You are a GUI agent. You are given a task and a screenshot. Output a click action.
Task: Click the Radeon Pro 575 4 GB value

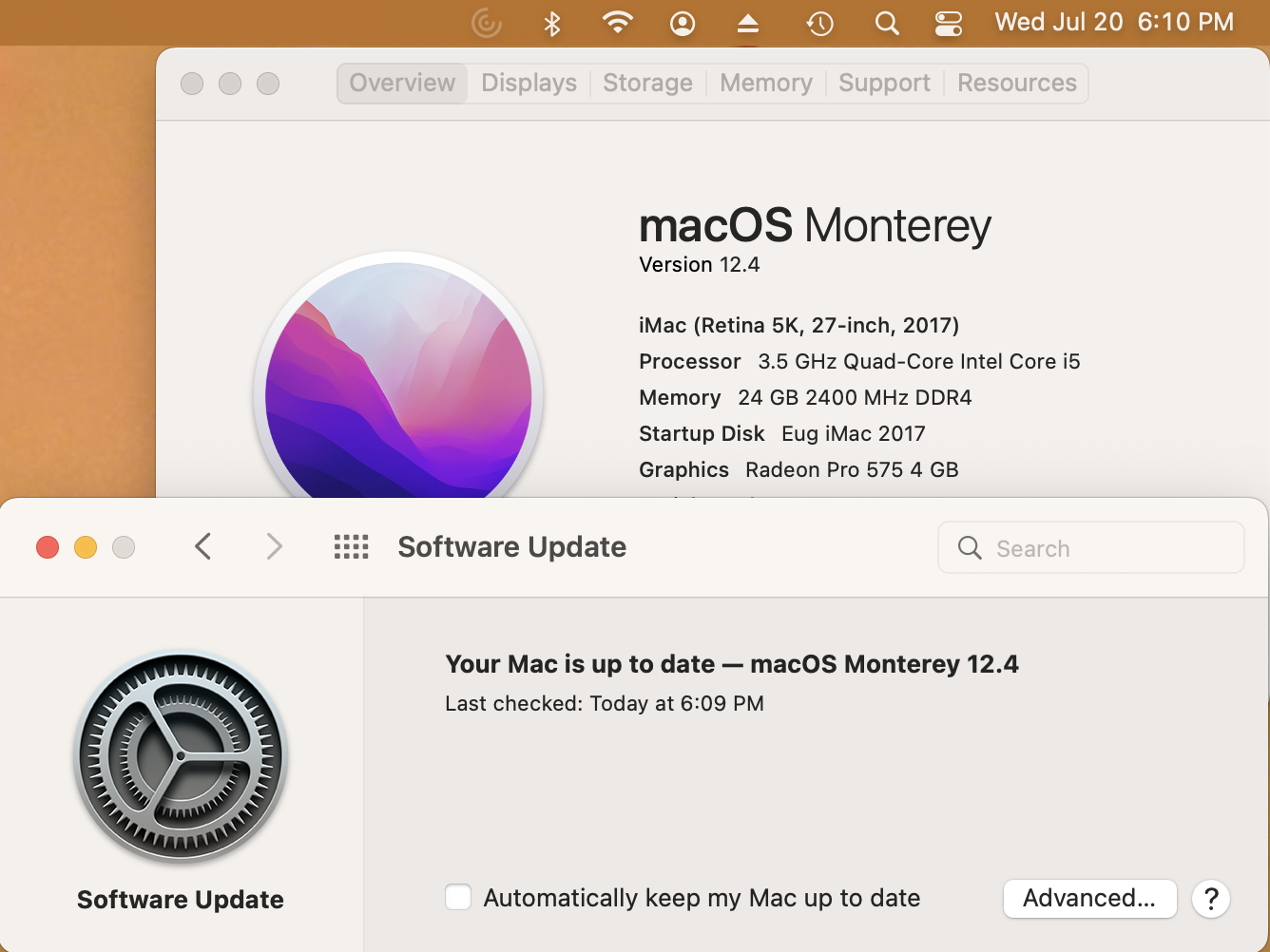852,470
